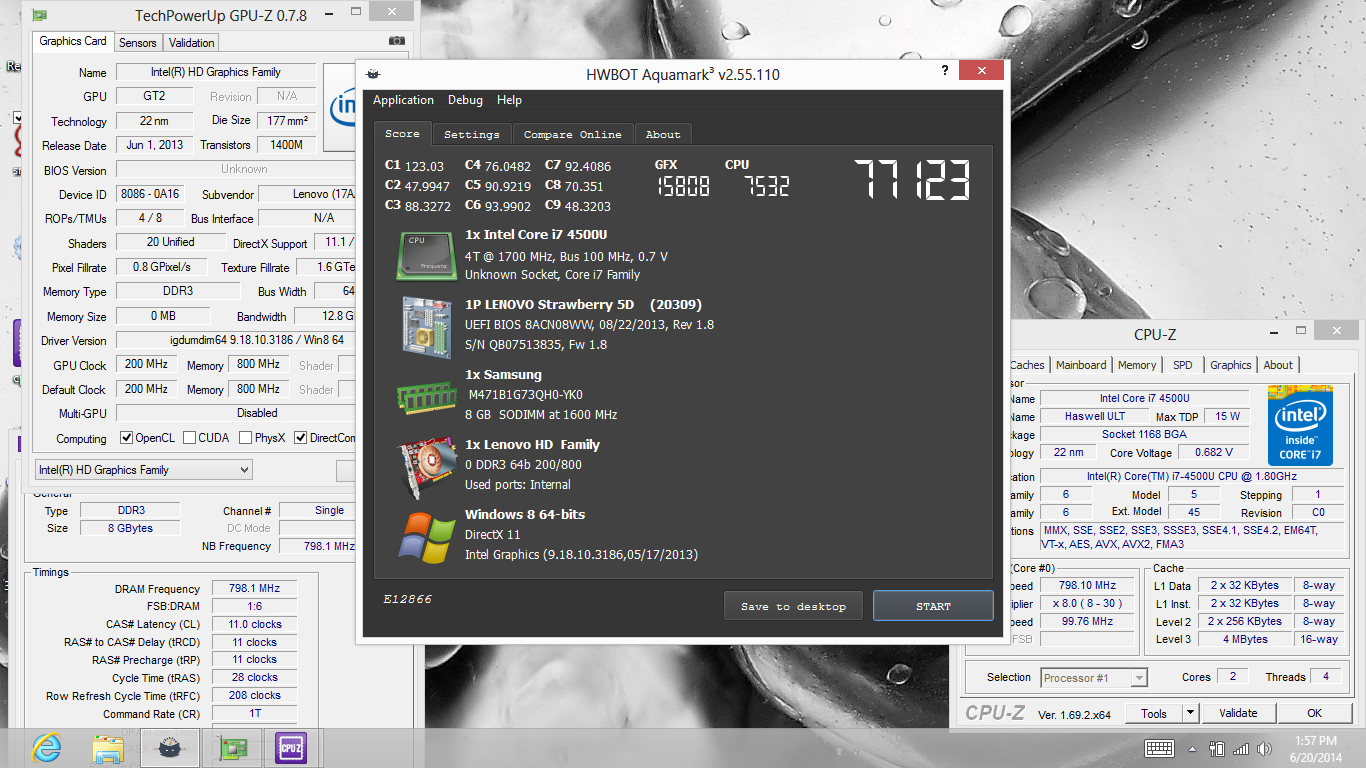Image resolution: width=1366 pixels, height=768 pixels.
Task: Open the Compare Online tab
Action: pos(573,134)
